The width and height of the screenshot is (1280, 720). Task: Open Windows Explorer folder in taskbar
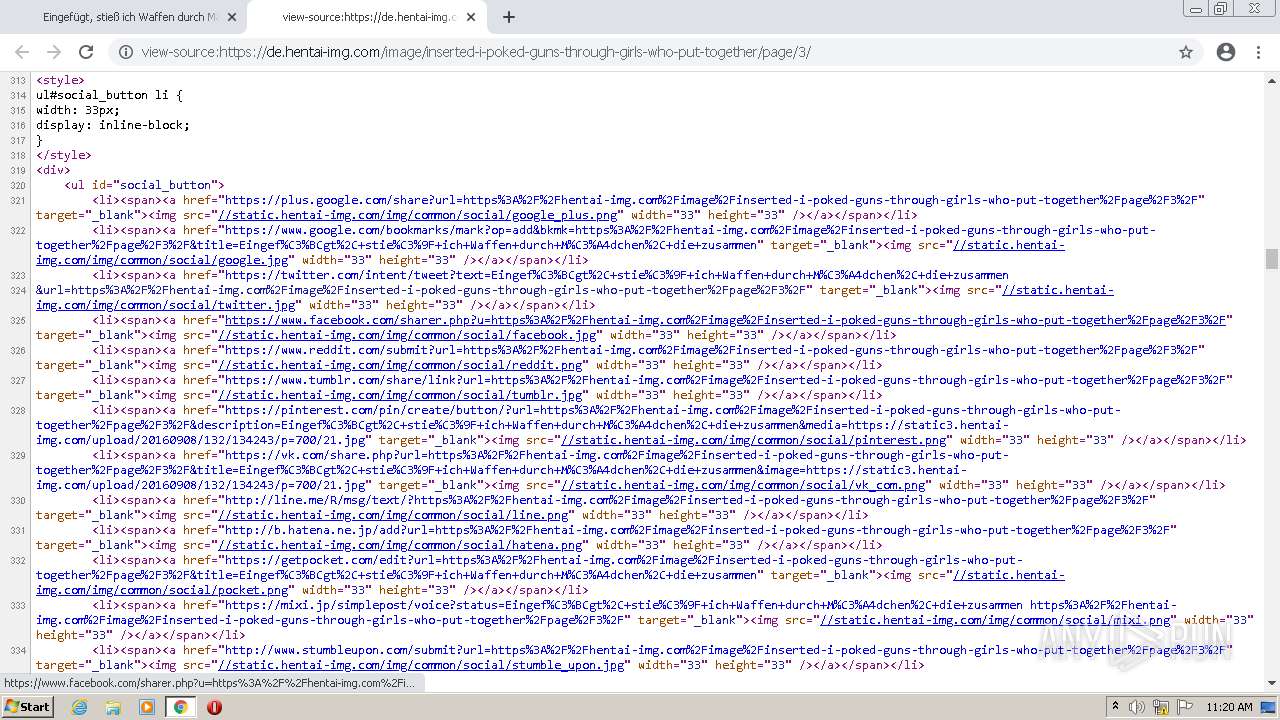pyautogui.click(x=113, y=707)
